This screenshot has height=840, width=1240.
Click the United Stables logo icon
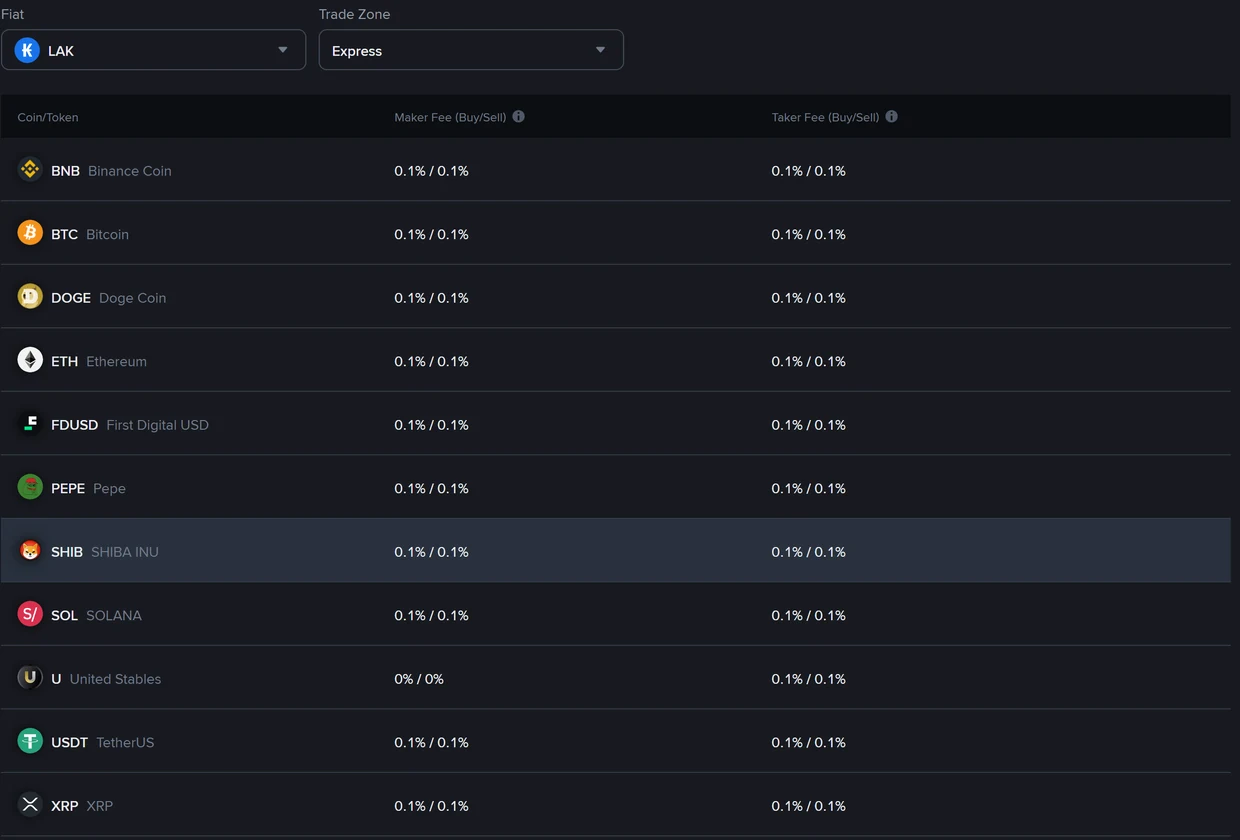[30, 678]
